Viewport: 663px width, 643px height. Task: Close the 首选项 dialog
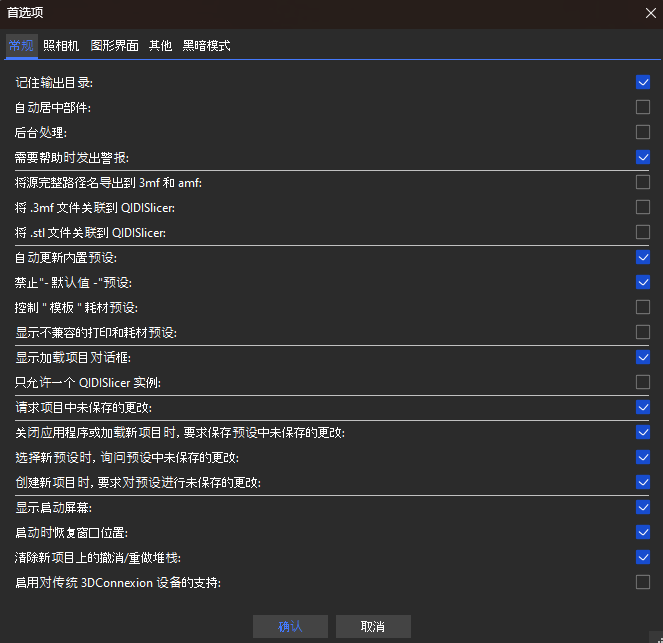click(650, 13)
